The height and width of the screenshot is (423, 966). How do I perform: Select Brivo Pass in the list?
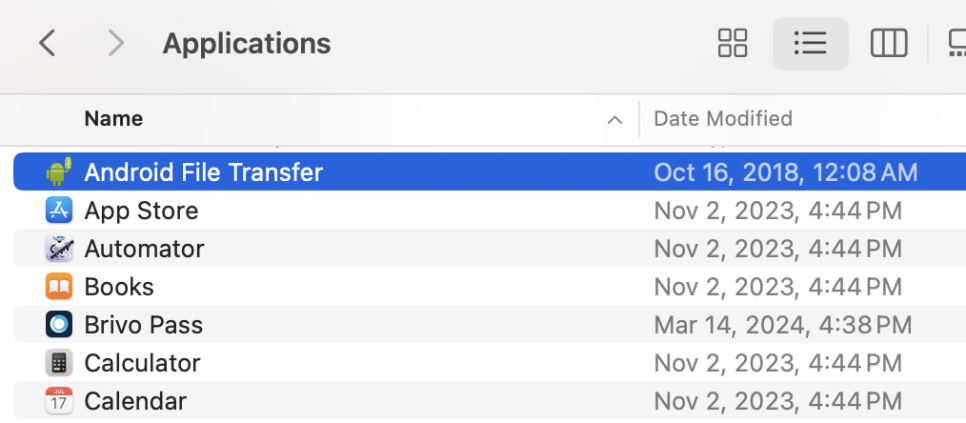tap(490, 324)
